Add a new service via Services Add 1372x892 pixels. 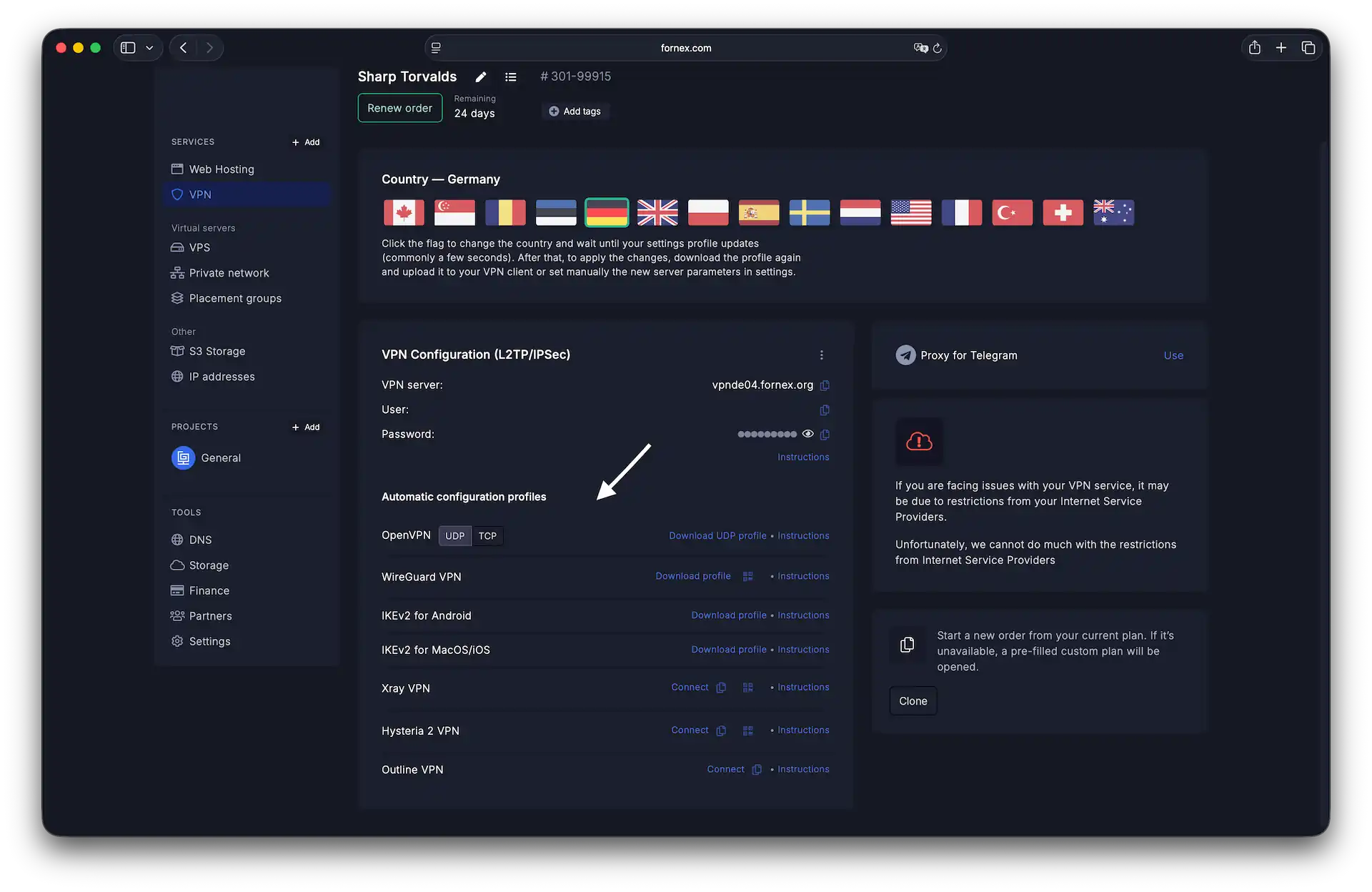306,142
